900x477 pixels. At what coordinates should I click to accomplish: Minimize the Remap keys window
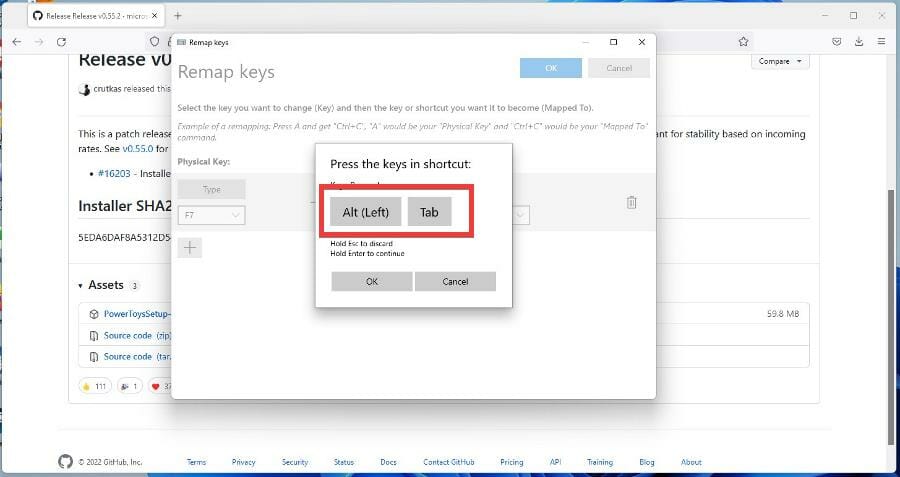click(x=585, y=42)
